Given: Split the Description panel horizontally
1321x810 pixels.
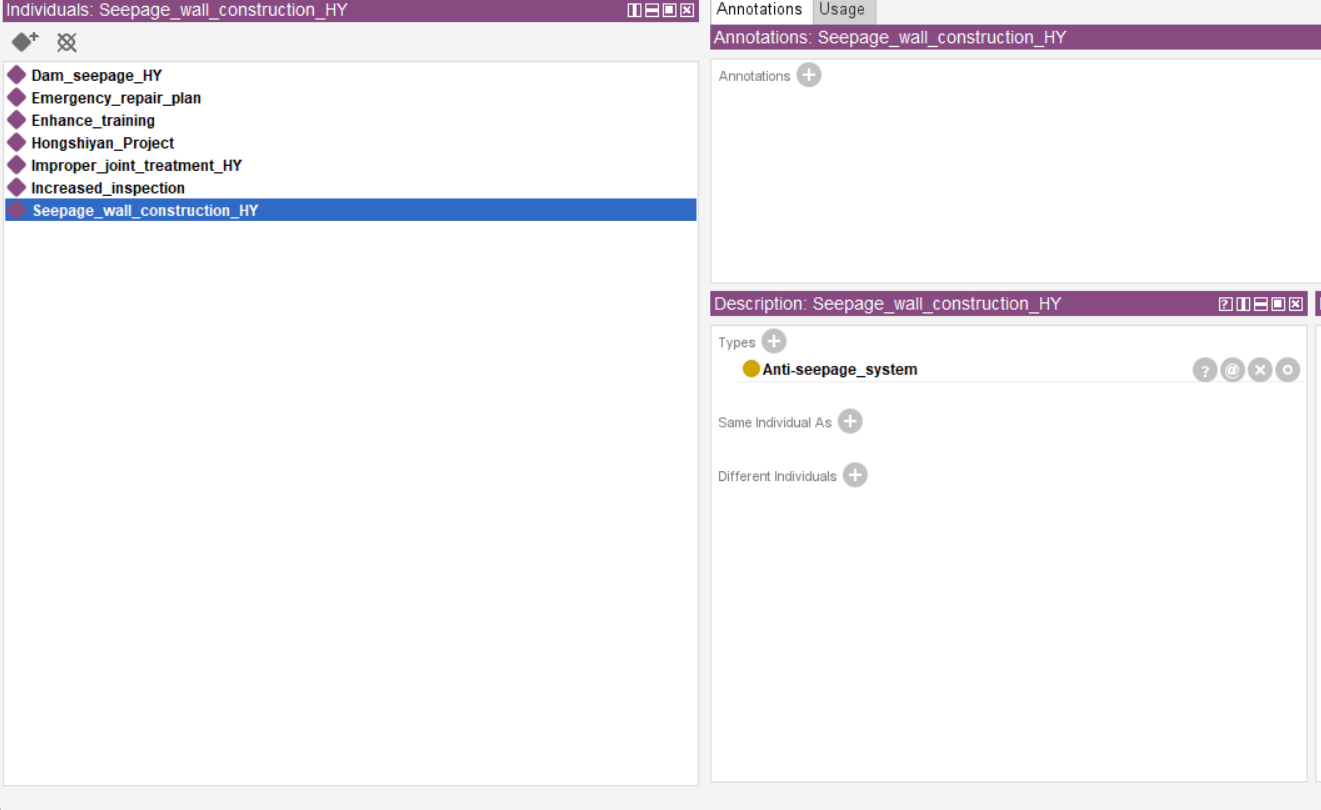Looking at the screenshot, I should pyautogui.click(x=1261, y=304).
